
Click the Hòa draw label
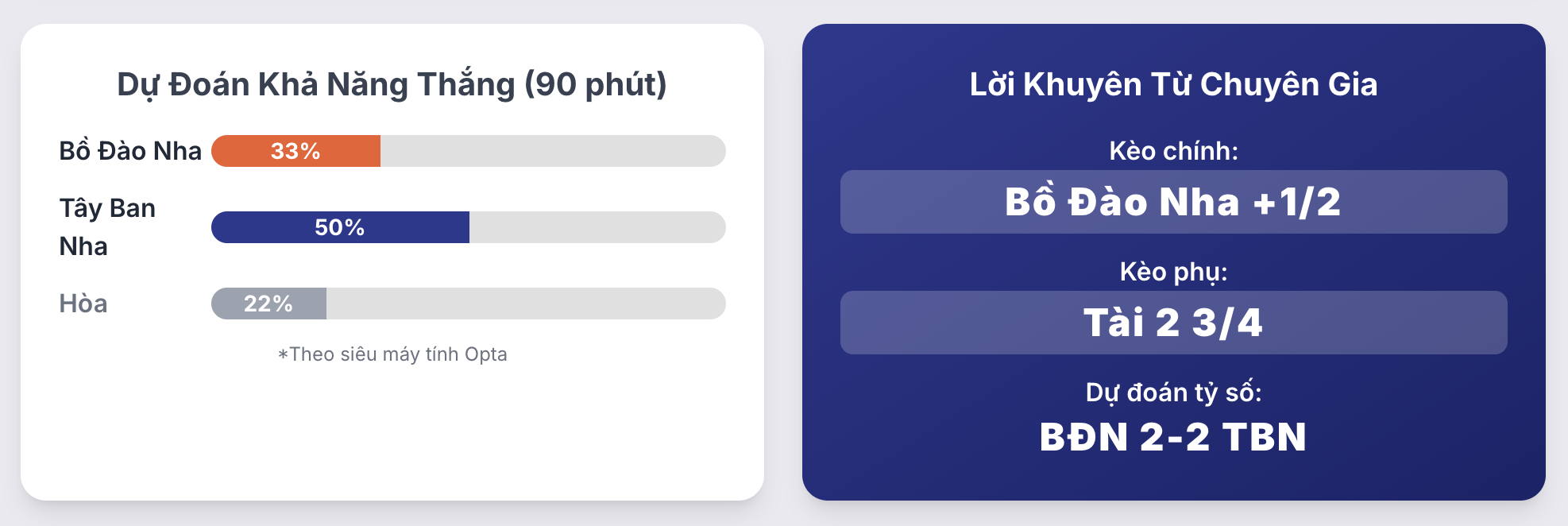(83, 304)
